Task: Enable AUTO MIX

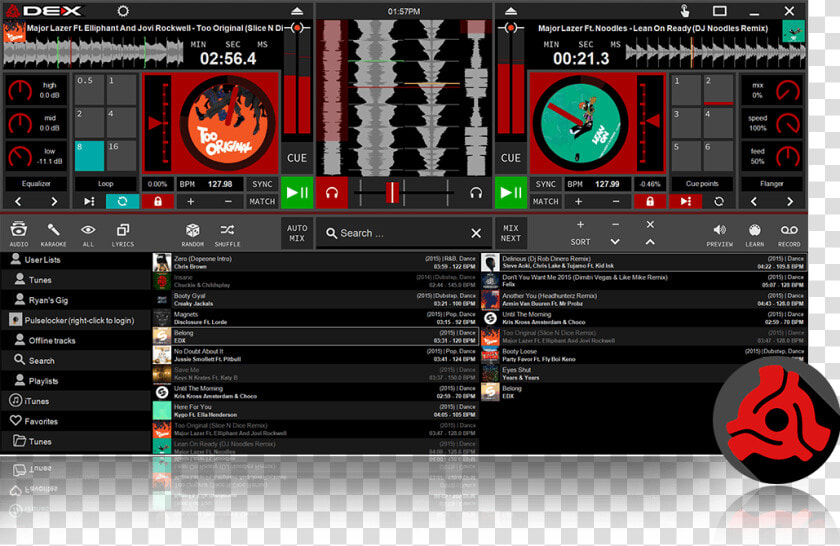Action: (x=297, y=233)
